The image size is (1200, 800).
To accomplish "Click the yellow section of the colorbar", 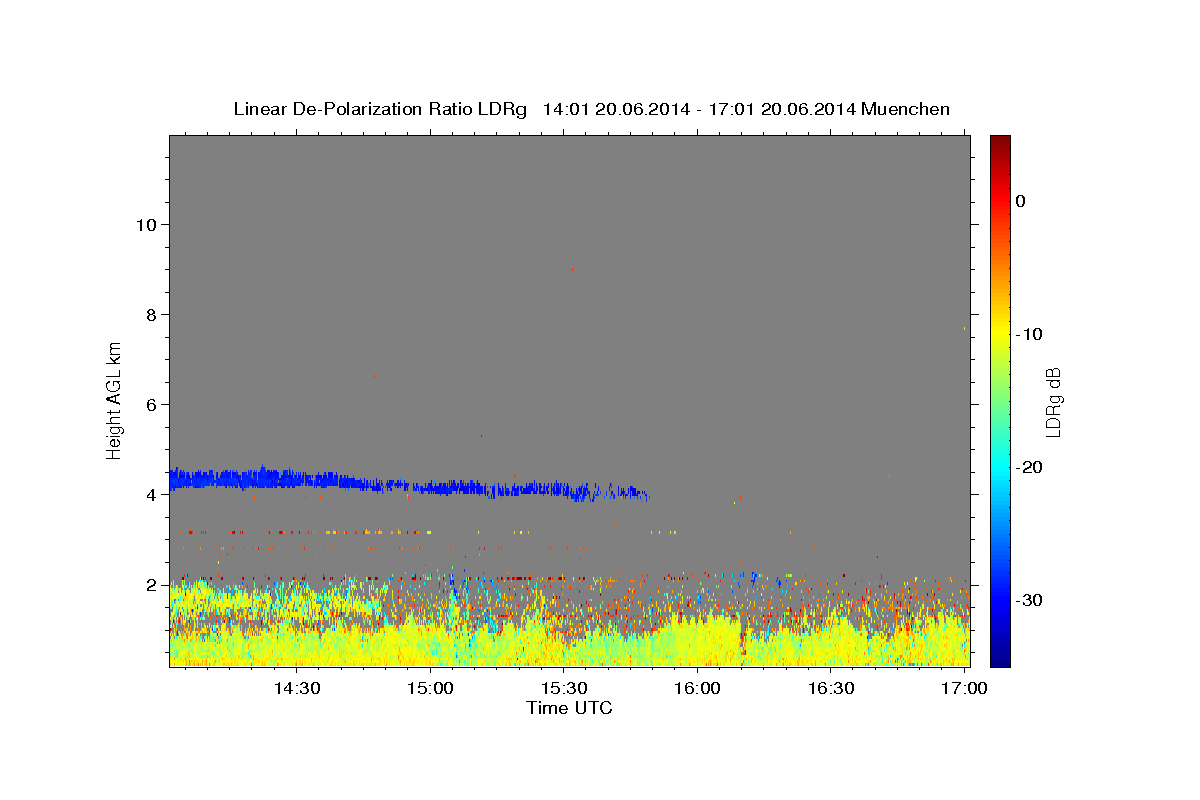I will pyautogui.click(x=1000, y=335).
